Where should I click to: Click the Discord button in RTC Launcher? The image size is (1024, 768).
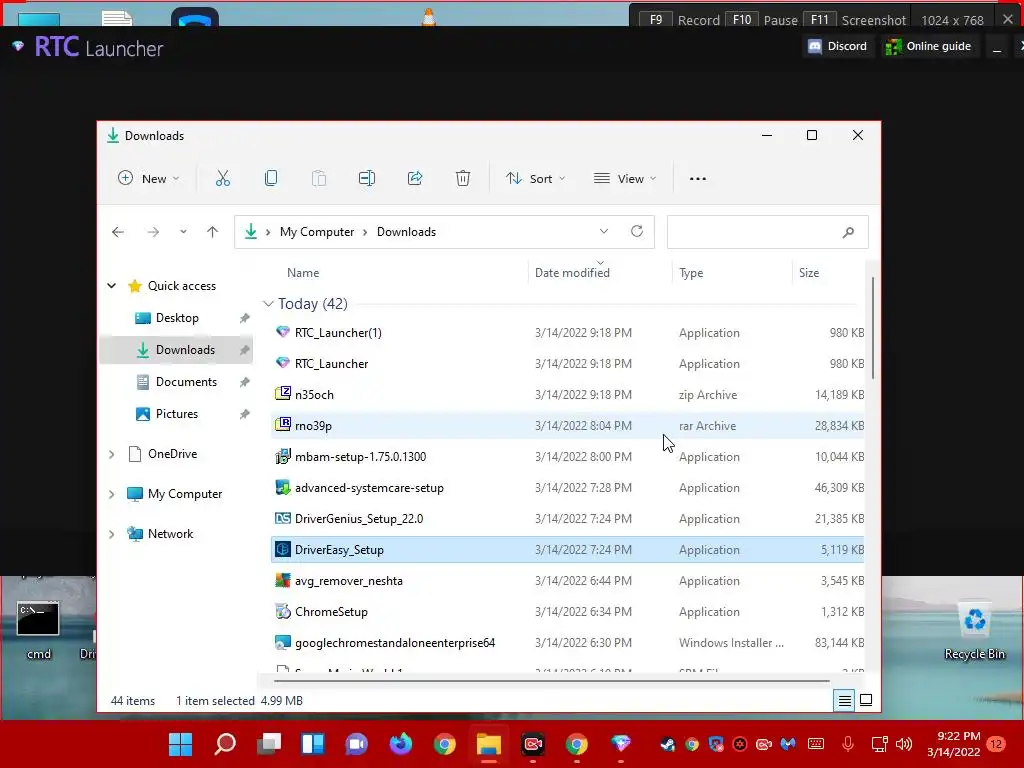tap(838, 46)
